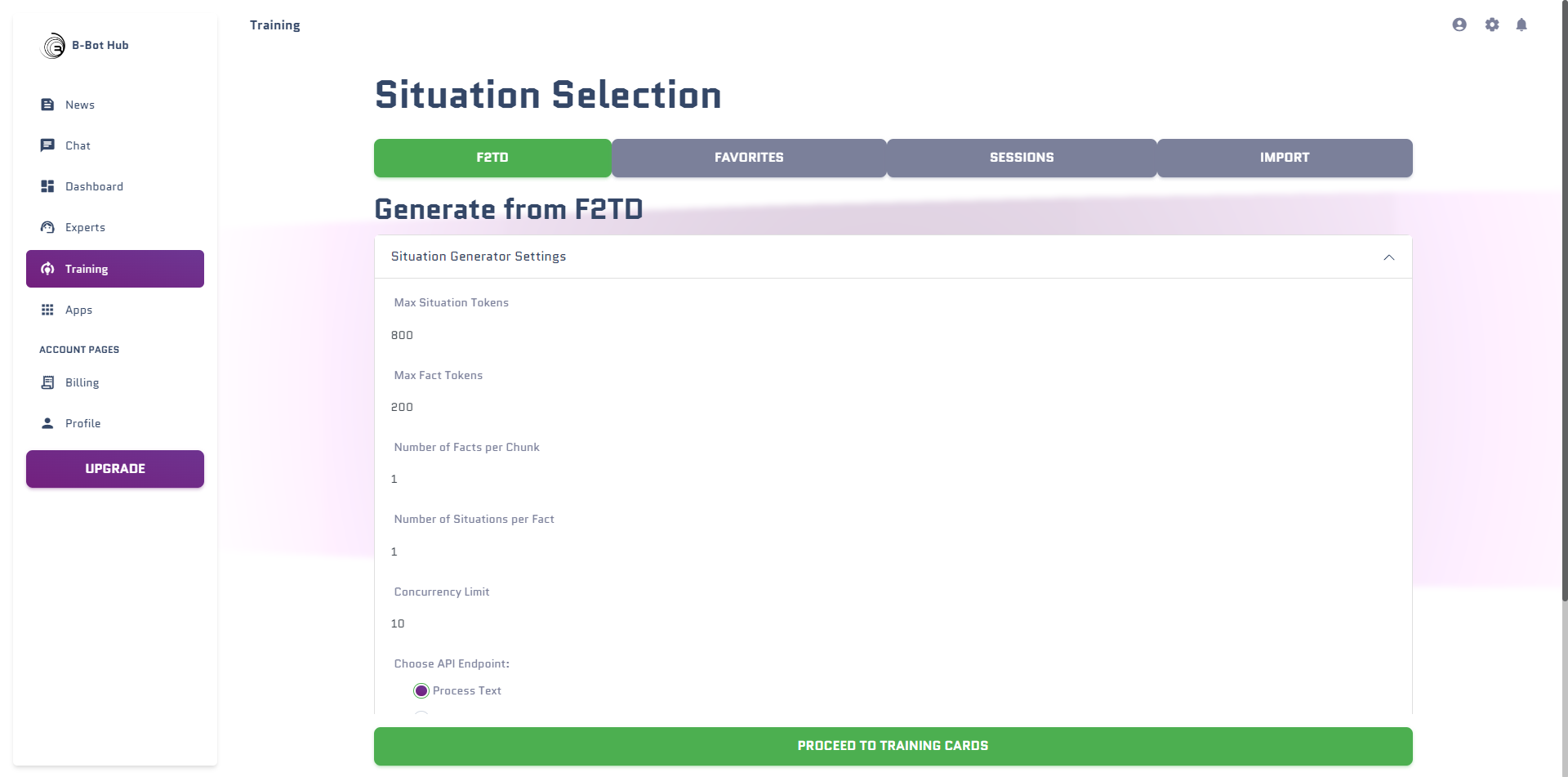Open the user account icon

tap(1459, 25)
